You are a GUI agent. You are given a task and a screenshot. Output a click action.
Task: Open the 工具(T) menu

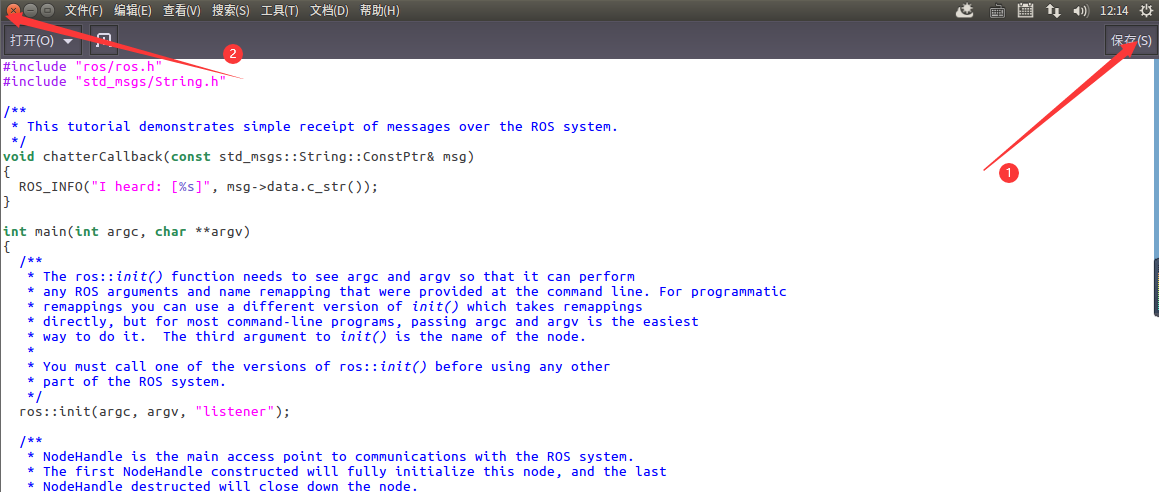tap(280, 10)
